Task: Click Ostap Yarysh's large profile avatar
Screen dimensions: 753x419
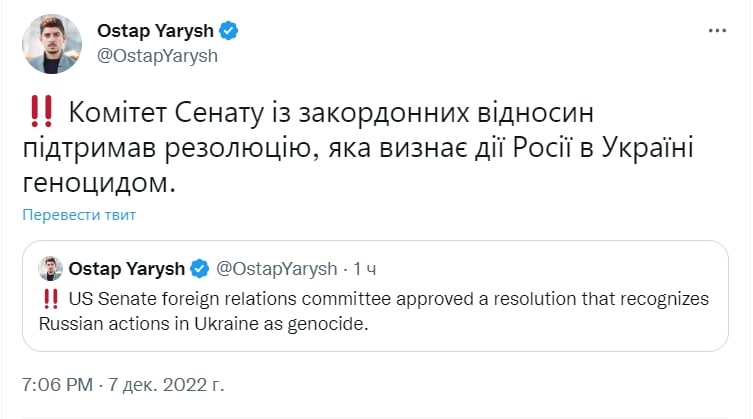Action: point(51,43)
